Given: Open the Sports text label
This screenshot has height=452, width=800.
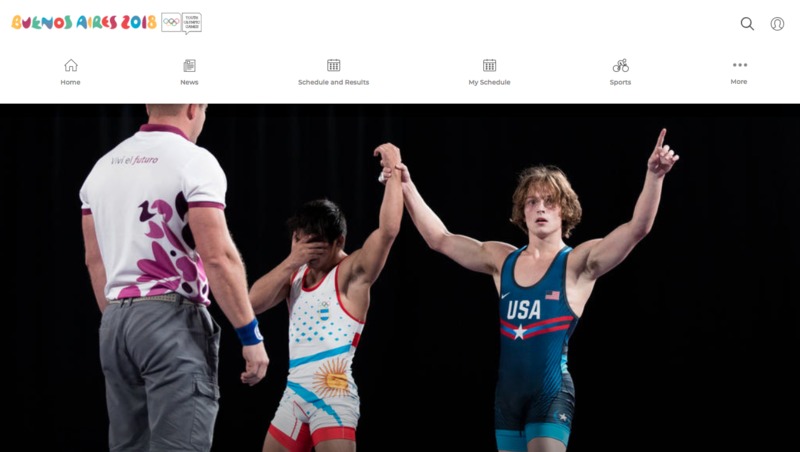Looking at the screenshot, I should 620,82.
